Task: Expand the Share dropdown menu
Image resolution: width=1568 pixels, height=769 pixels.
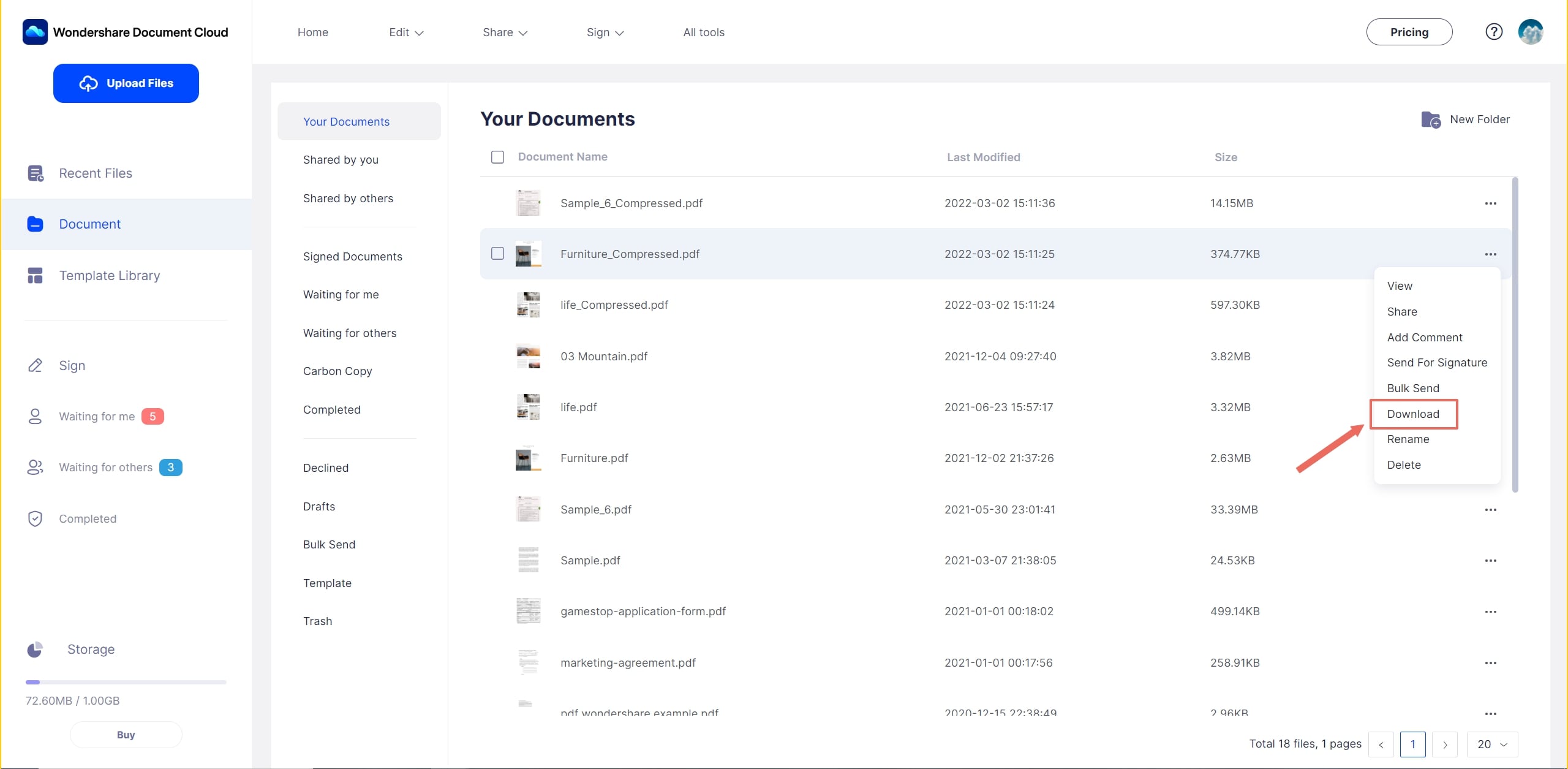Action: point(504,32)
